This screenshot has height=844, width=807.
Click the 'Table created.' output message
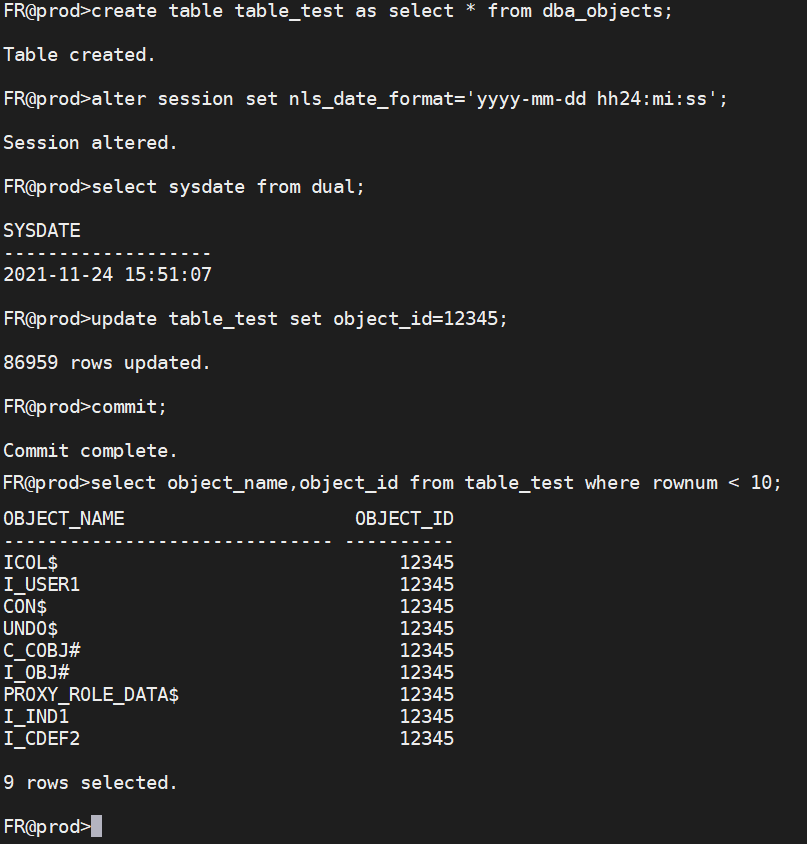pos(80,55)
